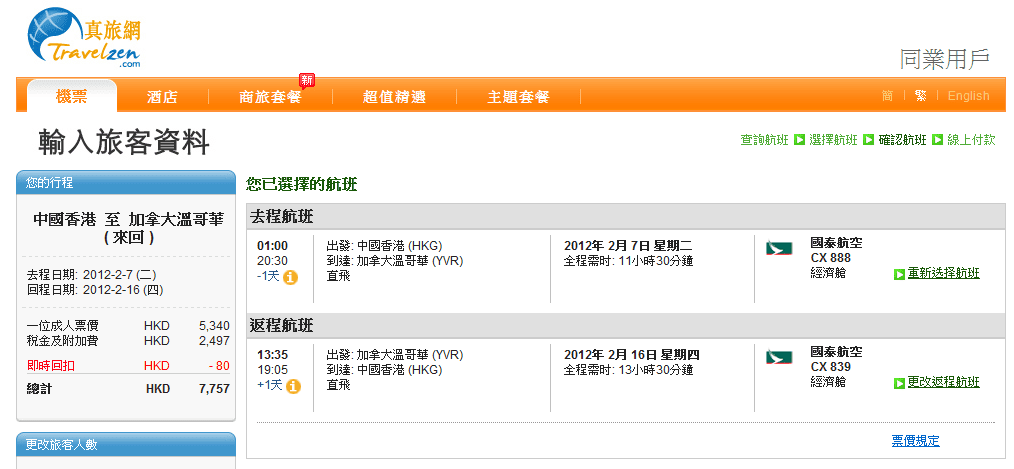Open the 機票 tab
1014x469 pixels.
click(x=71, y=96)
